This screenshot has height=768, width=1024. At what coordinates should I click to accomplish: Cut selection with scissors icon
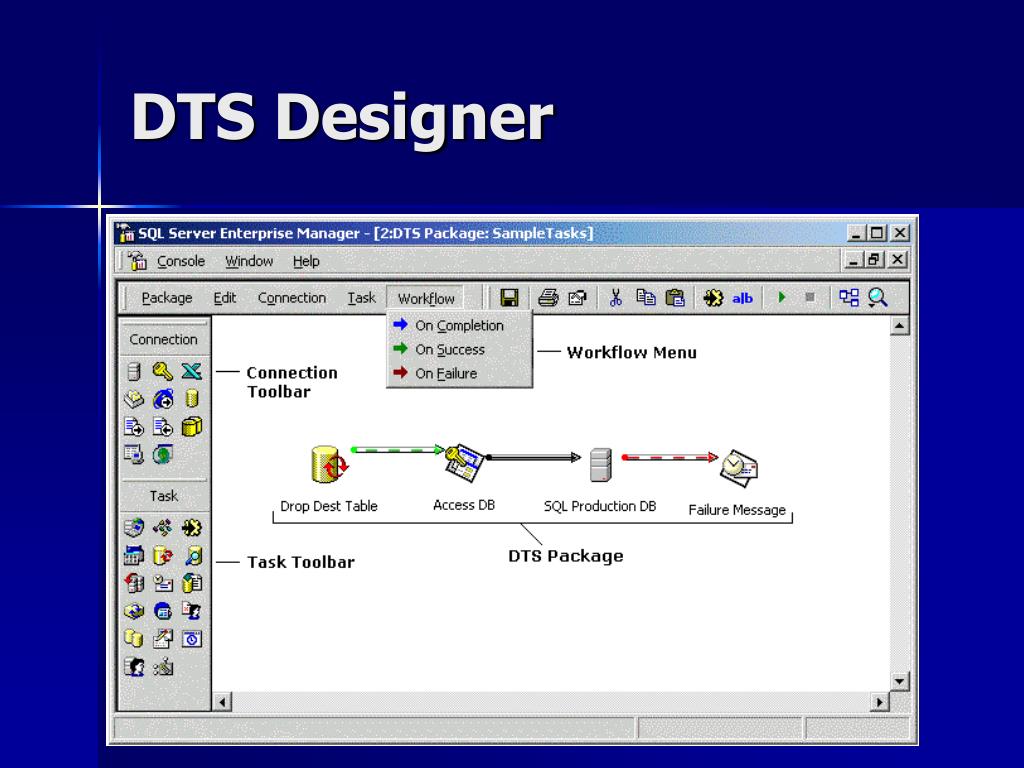coord(615,298)
